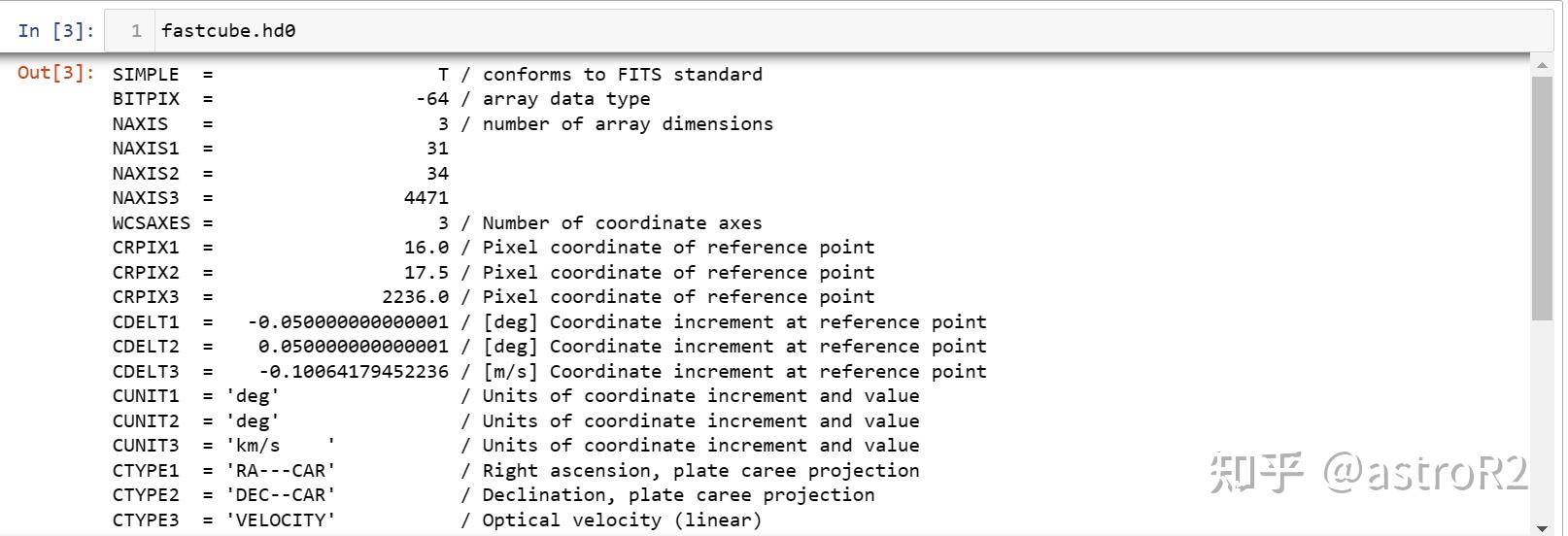The height and width of the screenshot is (536, 1568).
Task: Click the WCSAXES header keyword
Action: click(151, 223)
